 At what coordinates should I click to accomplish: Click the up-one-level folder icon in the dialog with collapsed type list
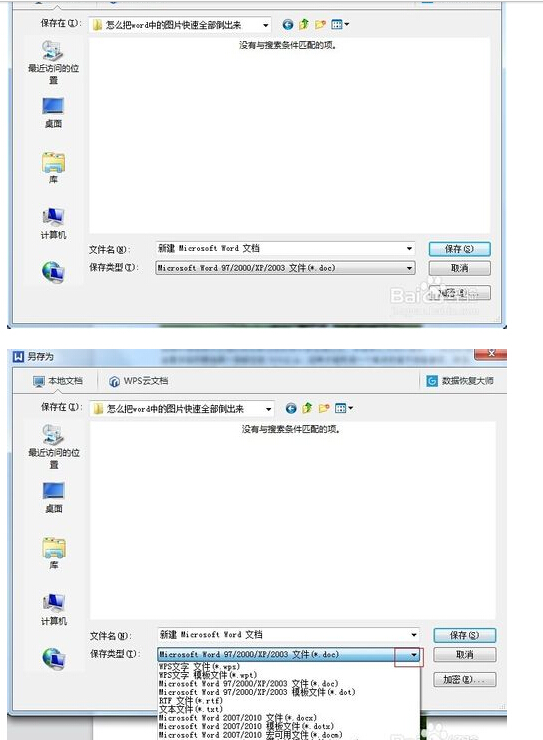click(x=304, y=24)
